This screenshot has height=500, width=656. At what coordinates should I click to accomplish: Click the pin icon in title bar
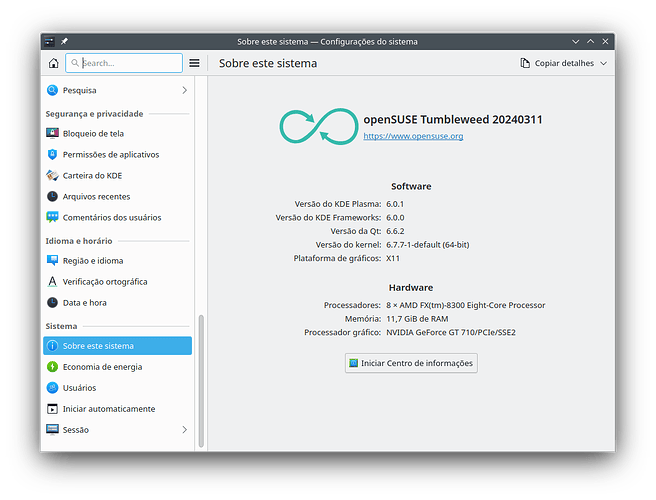[64, 41]
